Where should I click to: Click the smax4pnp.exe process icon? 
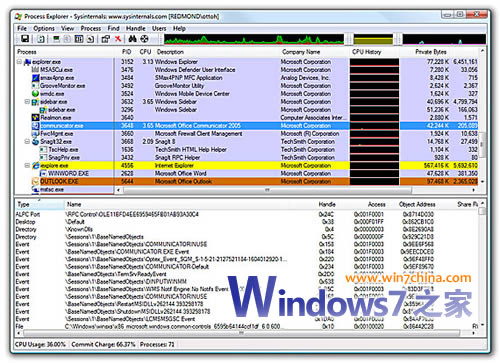[36, 78]
